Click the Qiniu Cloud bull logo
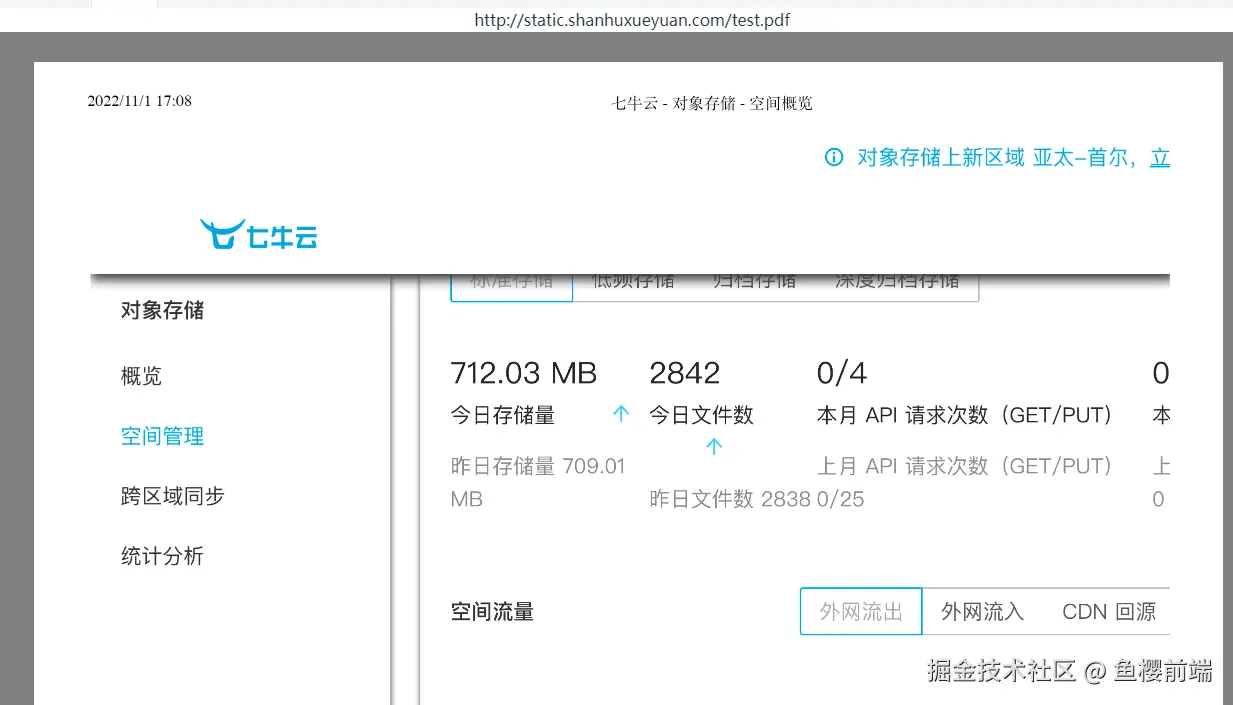Screen dimensions: 1233x705 coord(258,234)
